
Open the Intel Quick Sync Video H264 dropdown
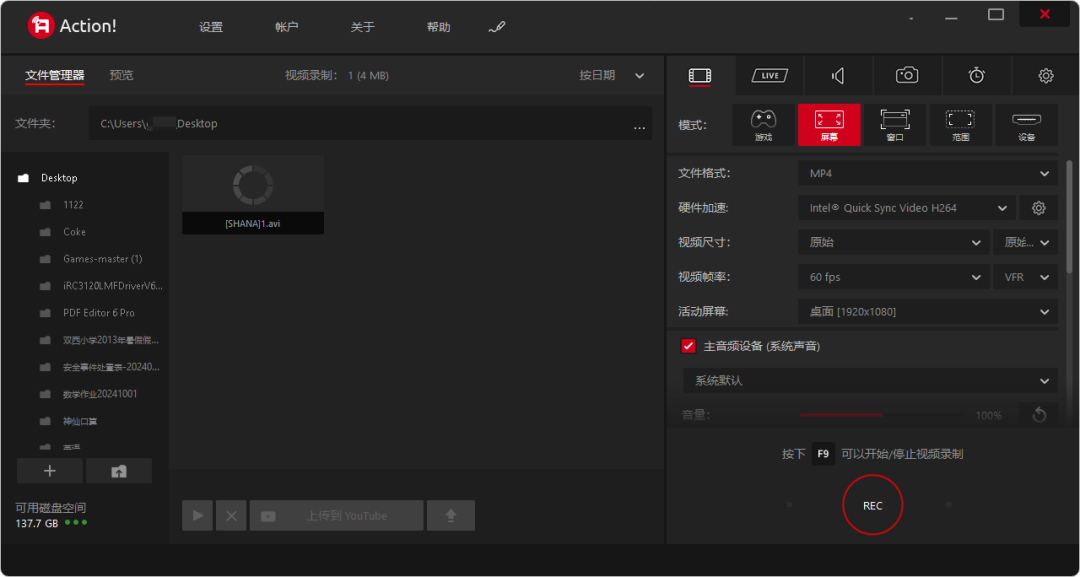(906, 208)
